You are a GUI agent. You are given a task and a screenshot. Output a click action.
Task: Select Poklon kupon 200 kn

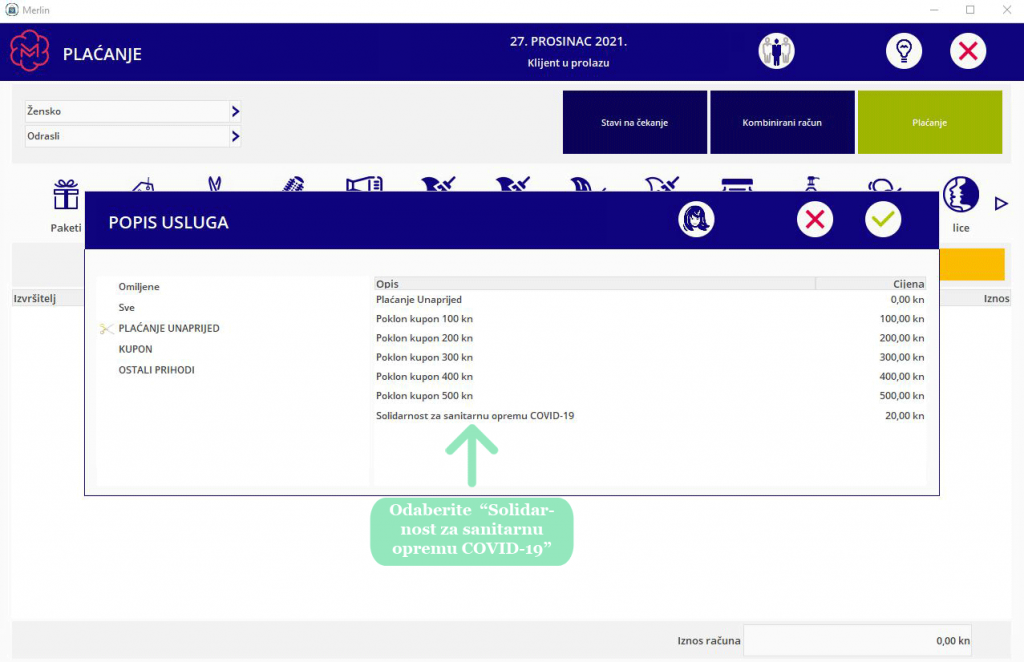coord(650,338)
